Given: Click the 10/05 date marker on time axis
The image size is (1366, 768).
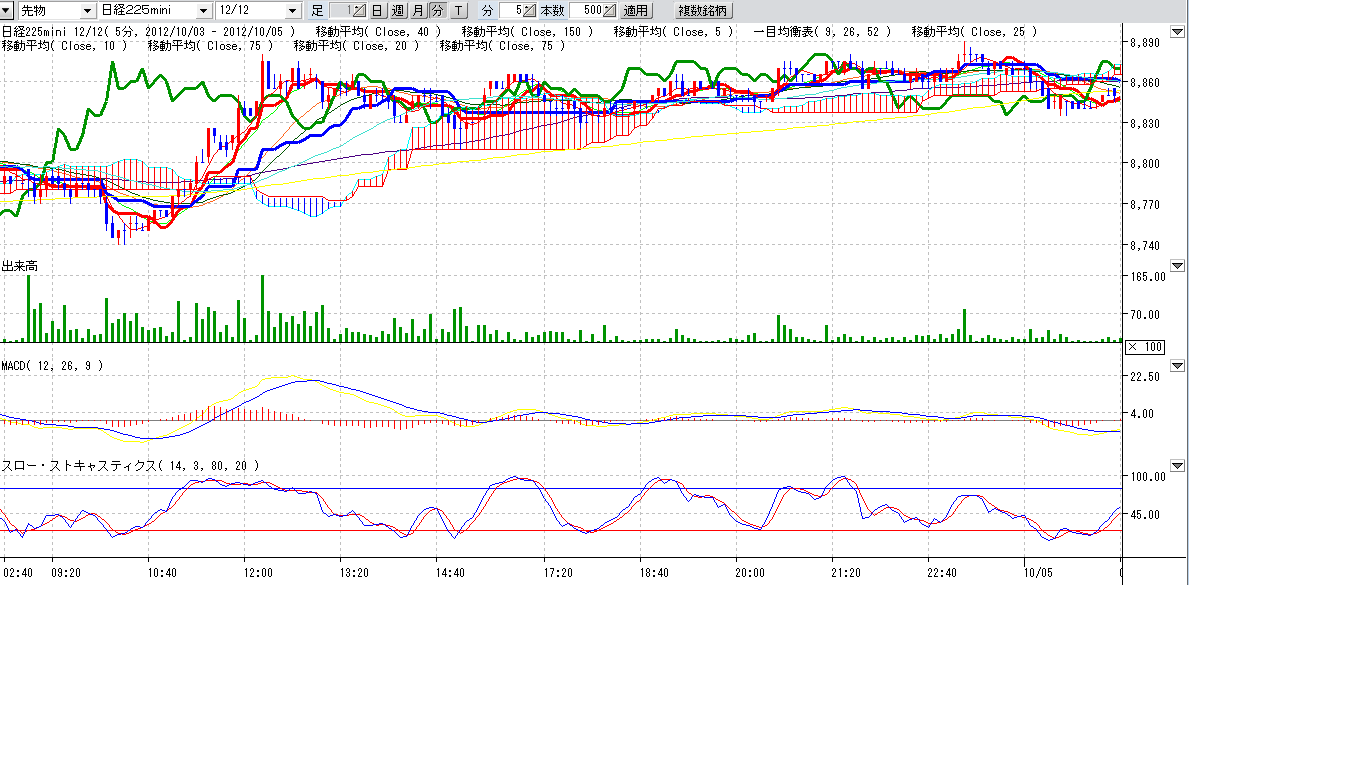Looking at the screenshot, I should click(1039, 573).
